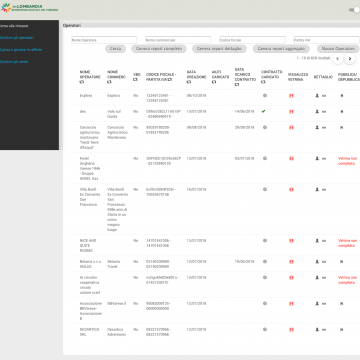Open vetrina icon for Betania ONLUS row

(291, 262)
